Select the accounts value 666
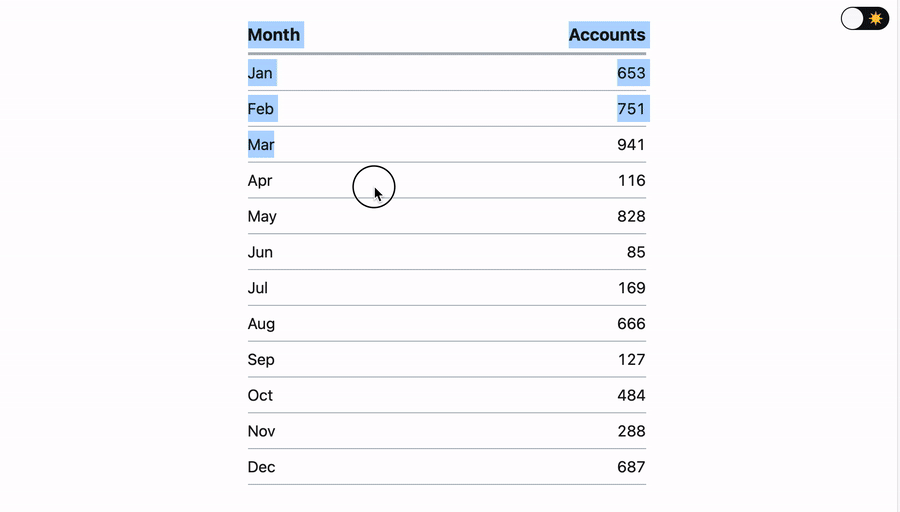This screenshot has width=900, height=512. [631, 324]
